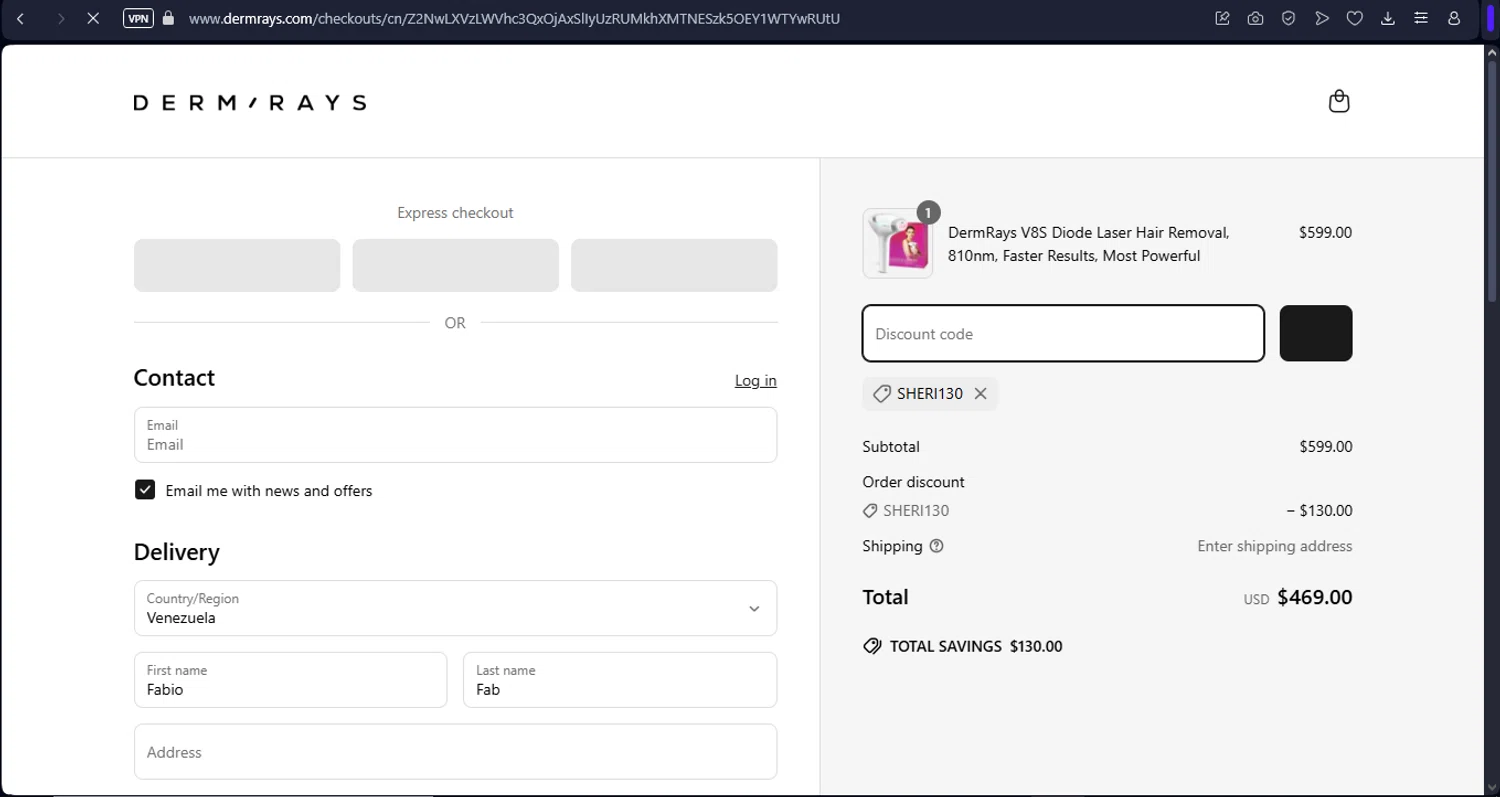Viewport: 1500px width, 797px height.
Task: Uncheck Email me with news and offers
Action: [145, 490]
